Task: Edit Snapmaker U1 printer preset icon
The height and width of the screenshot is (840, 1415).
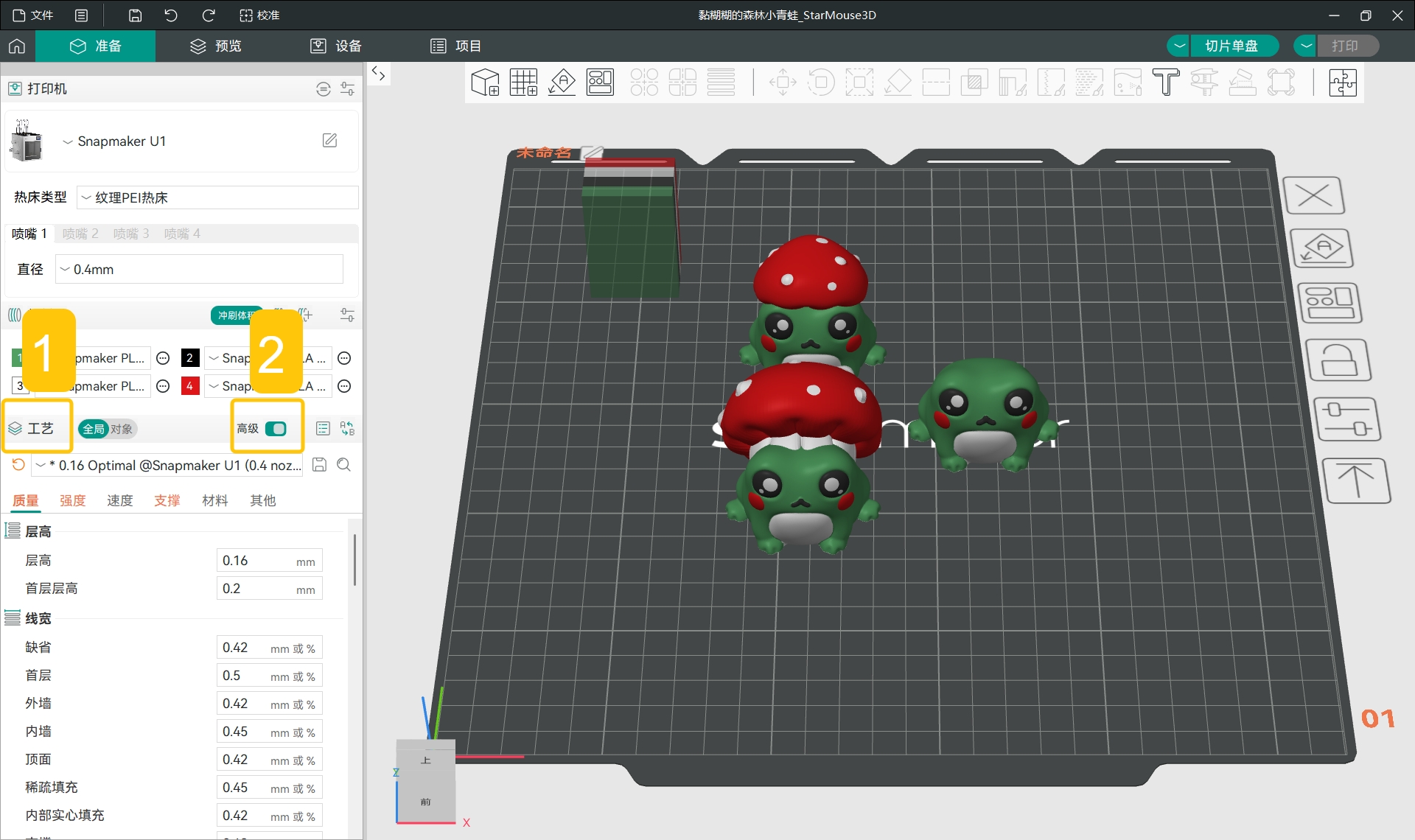Action: [x=329, y=140]
